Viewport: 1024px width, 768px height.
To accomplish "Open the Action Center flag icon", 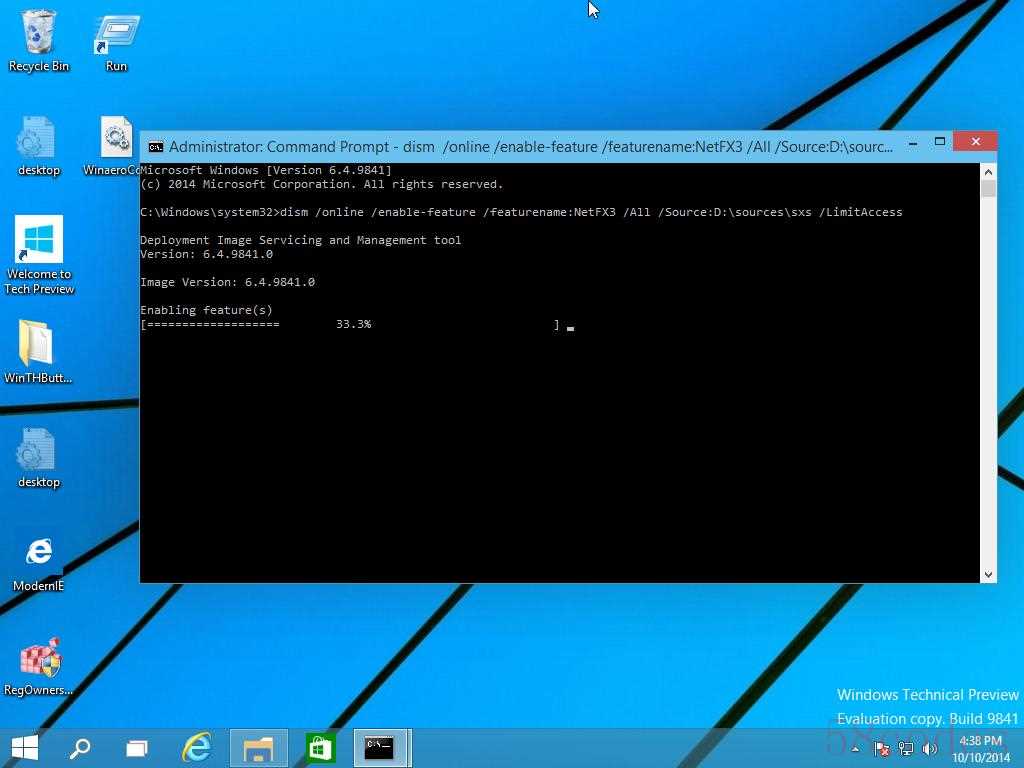I will pos(882,748).
